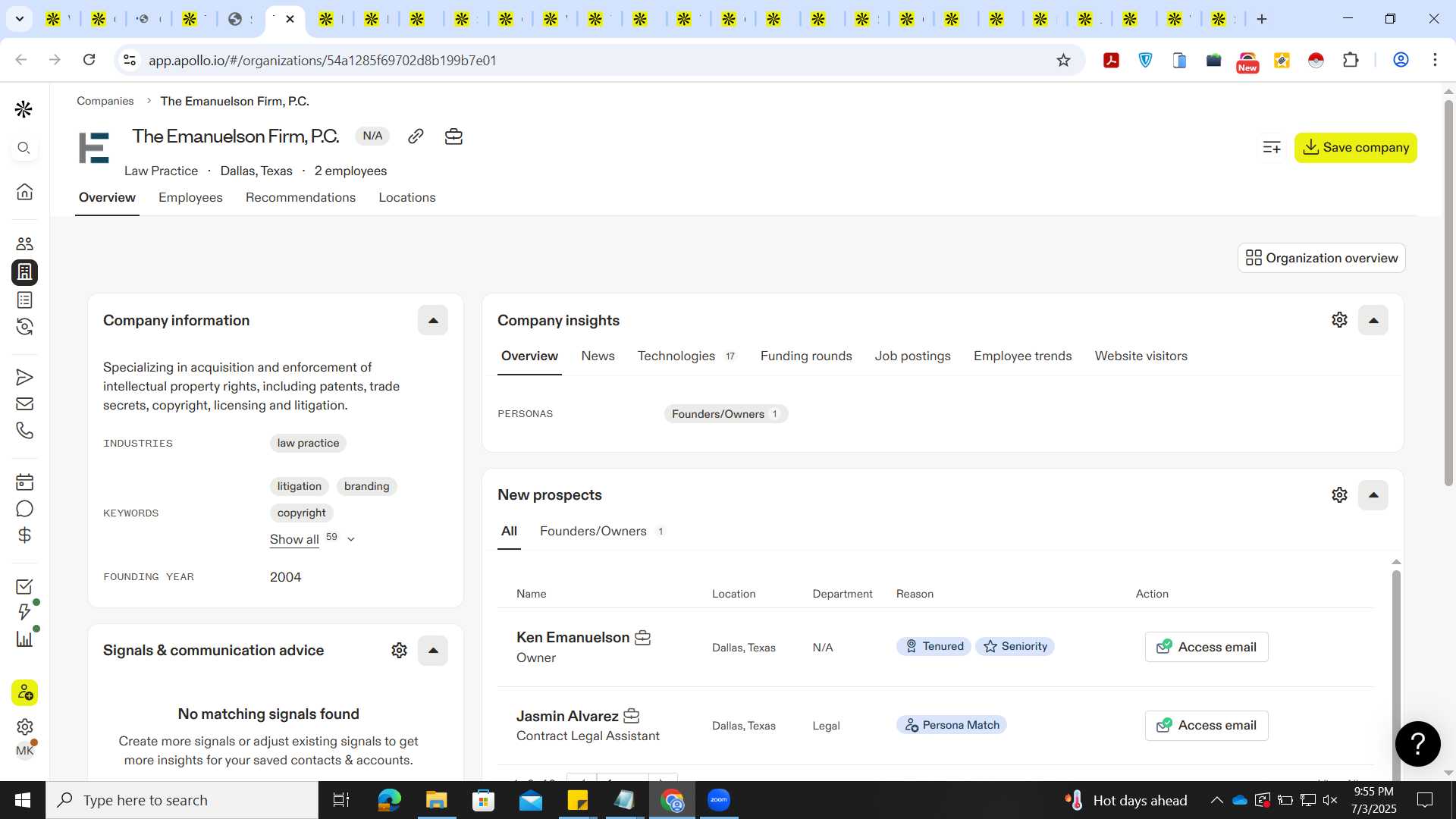
Task: Open the News insights tab
Action: 598,356
